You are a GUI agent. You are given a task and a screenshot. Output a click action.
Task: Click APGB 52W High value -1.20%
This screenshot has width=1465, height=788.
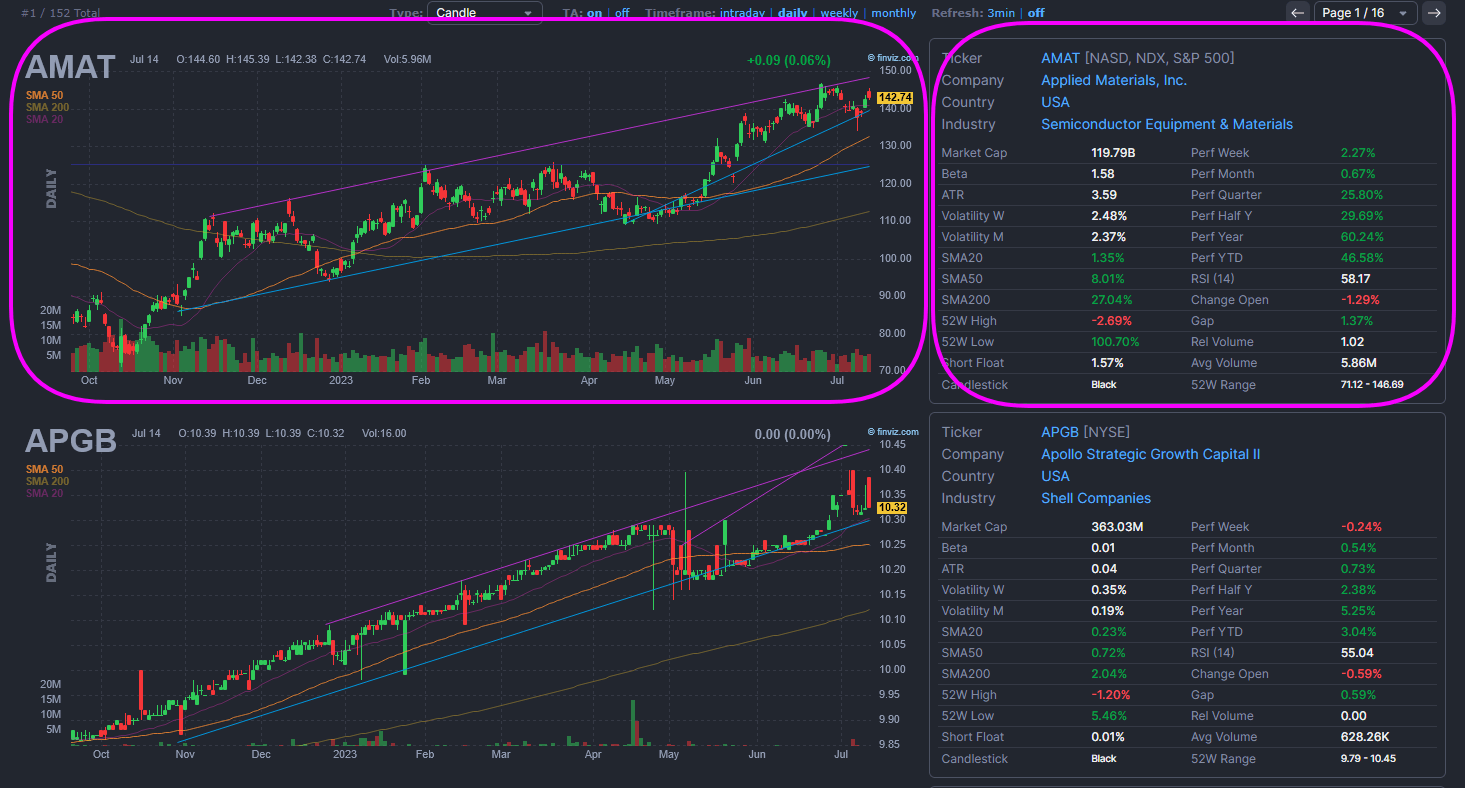click(1111, 695)
